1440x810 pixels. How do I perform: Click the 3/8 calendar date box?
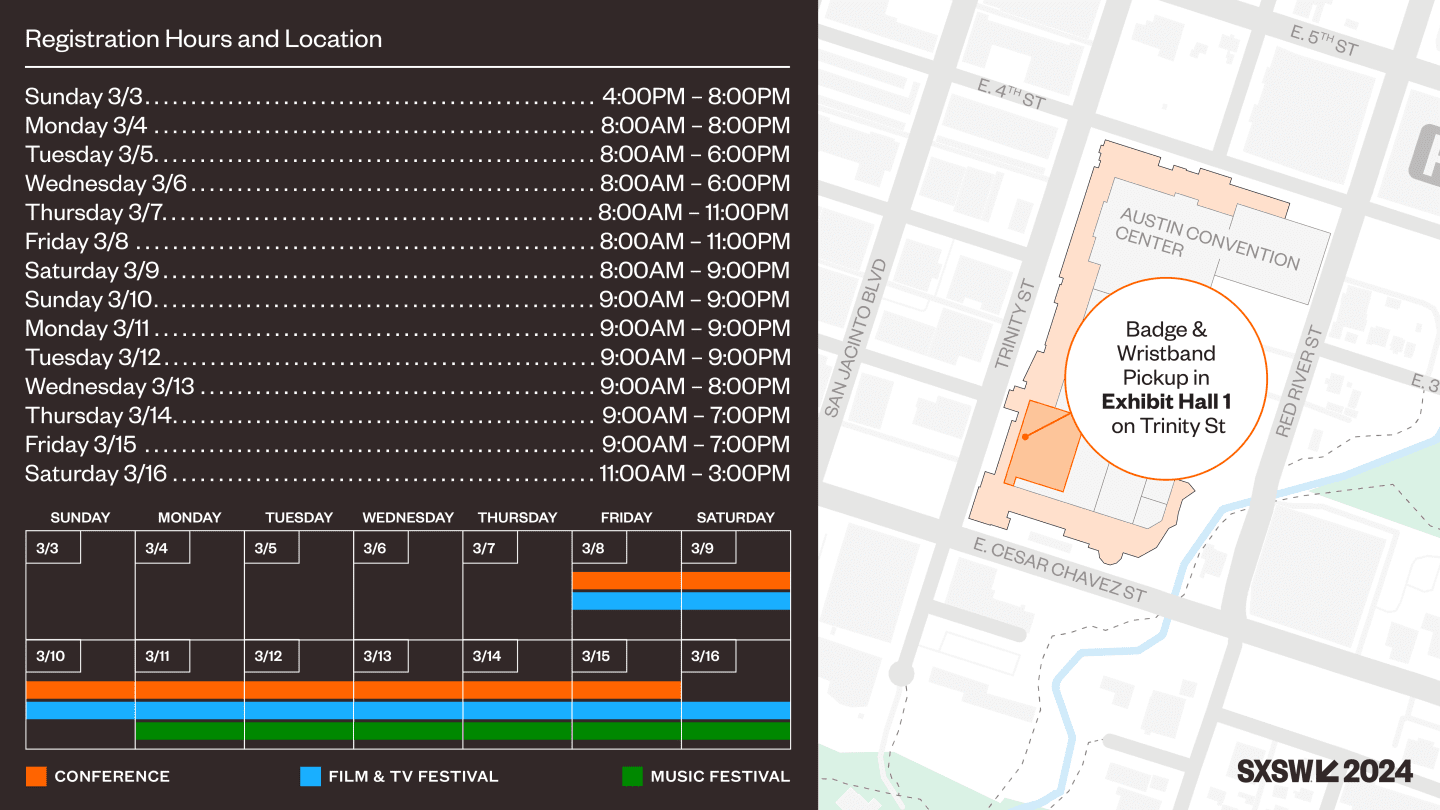click(599, 547)
